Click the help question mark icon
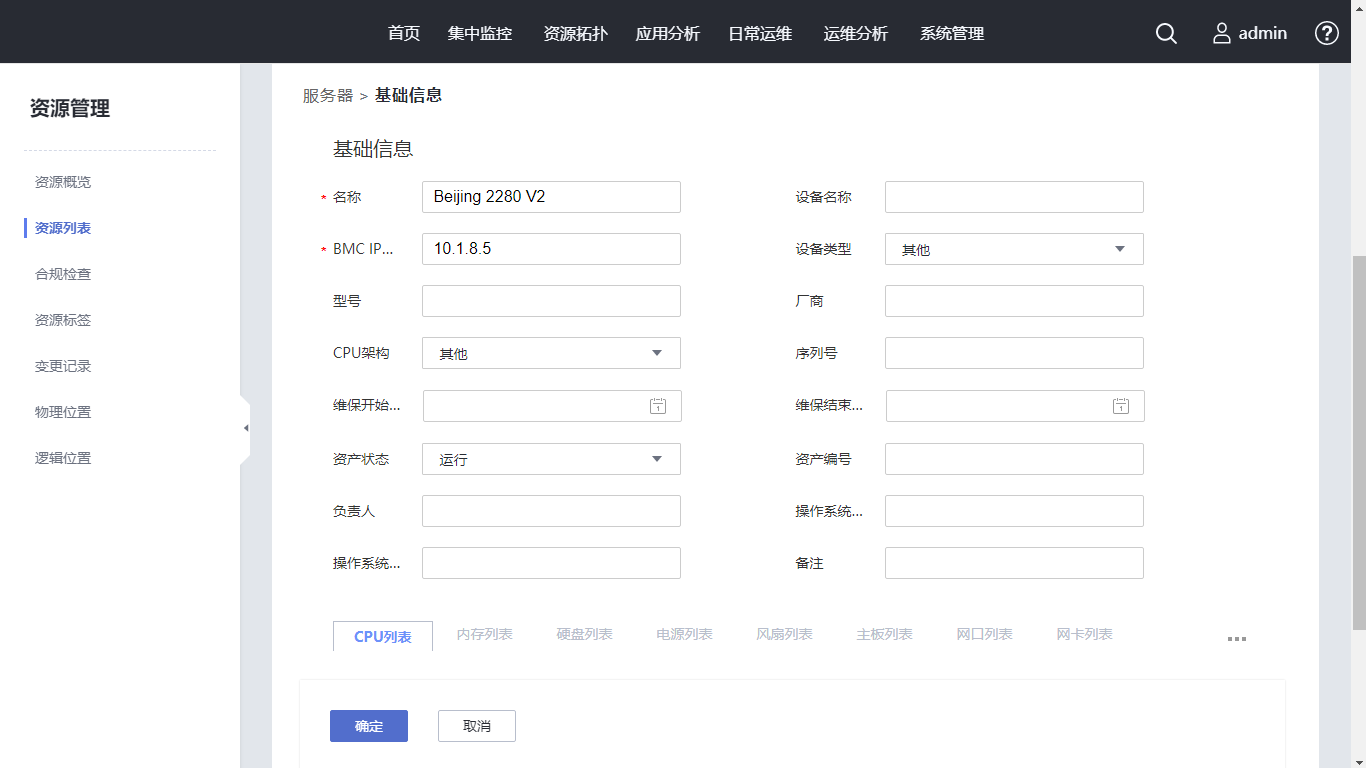The width and height of the screenshot is (1366, 768). point(1326,33)
